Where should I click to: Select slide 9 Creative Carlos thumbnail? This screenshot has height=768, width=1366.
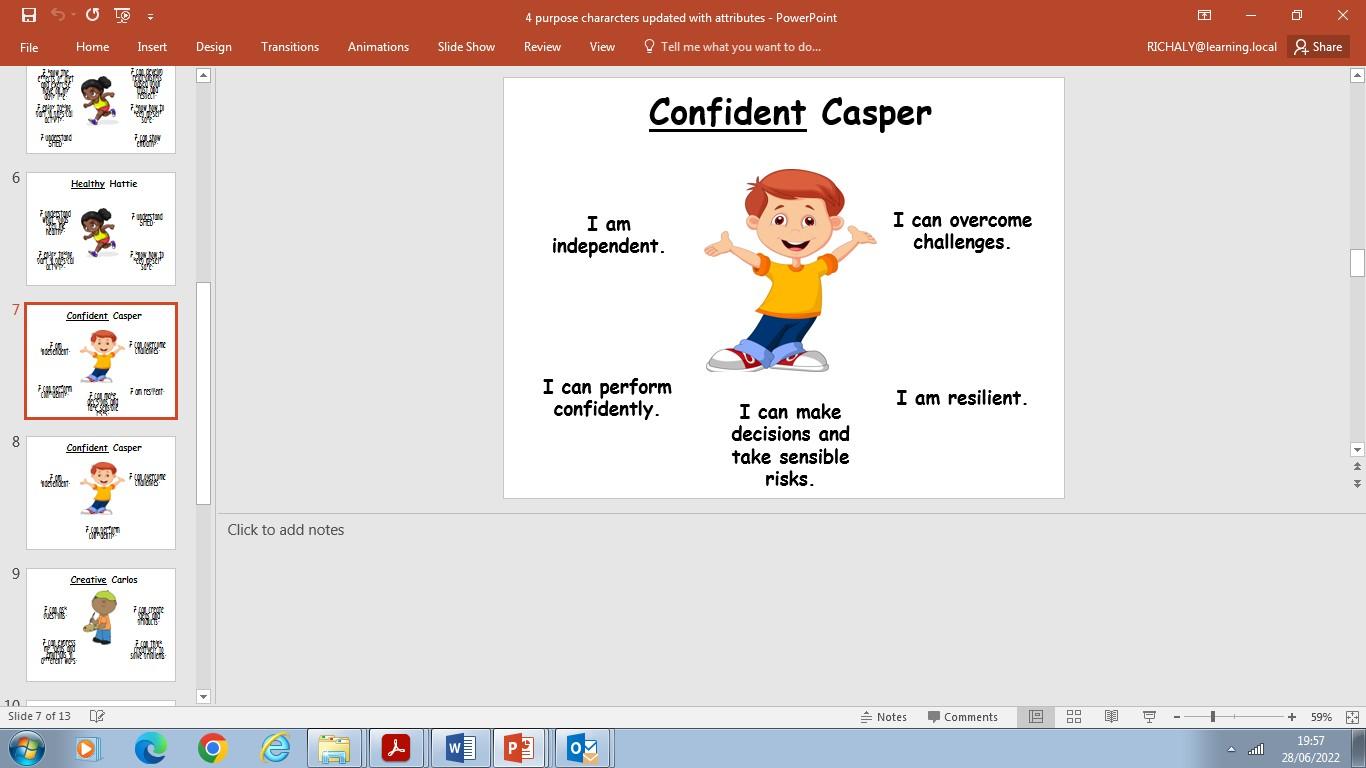pyautogui.click(x=101, y=625)
